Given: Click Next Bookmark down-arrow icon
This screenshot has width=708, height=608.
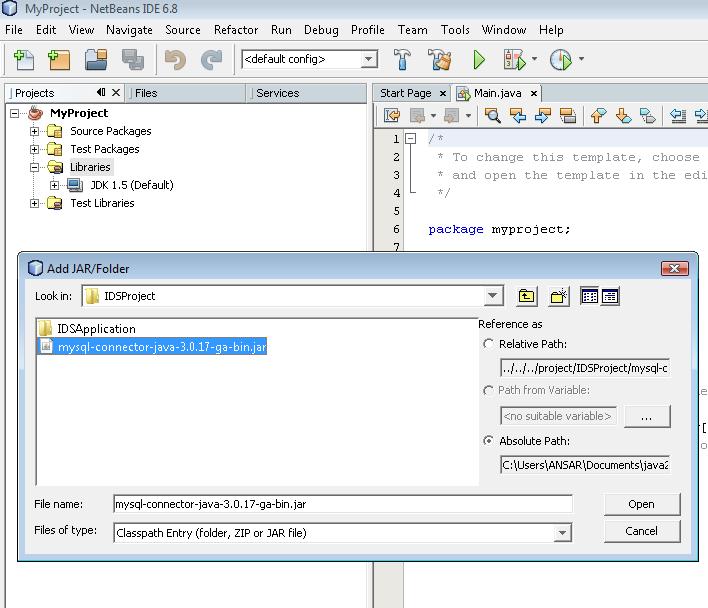Looking at the screenshot, I should click(x=623, y=116).
